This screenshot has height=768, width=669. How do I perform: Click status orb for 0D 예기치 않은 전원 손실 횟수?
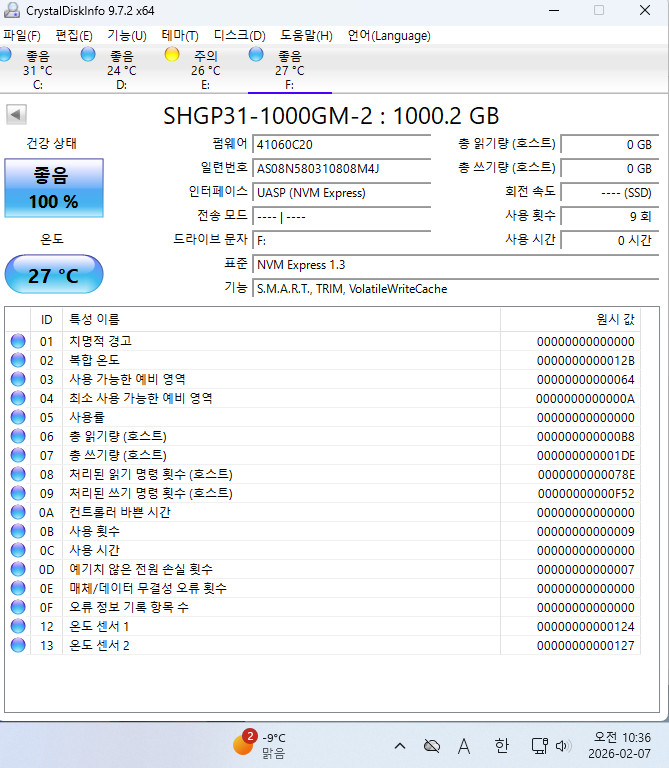point(18,569)
